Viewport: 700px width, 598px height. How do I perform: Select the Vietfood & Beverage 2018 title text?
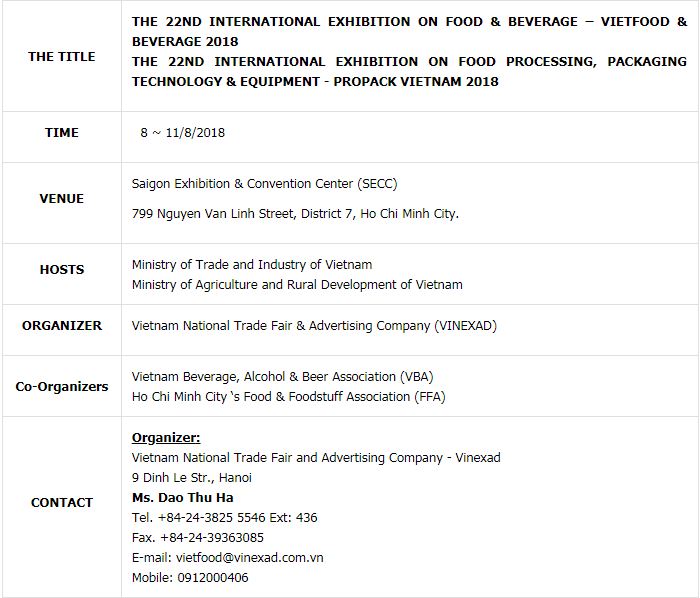pos(409,32)
